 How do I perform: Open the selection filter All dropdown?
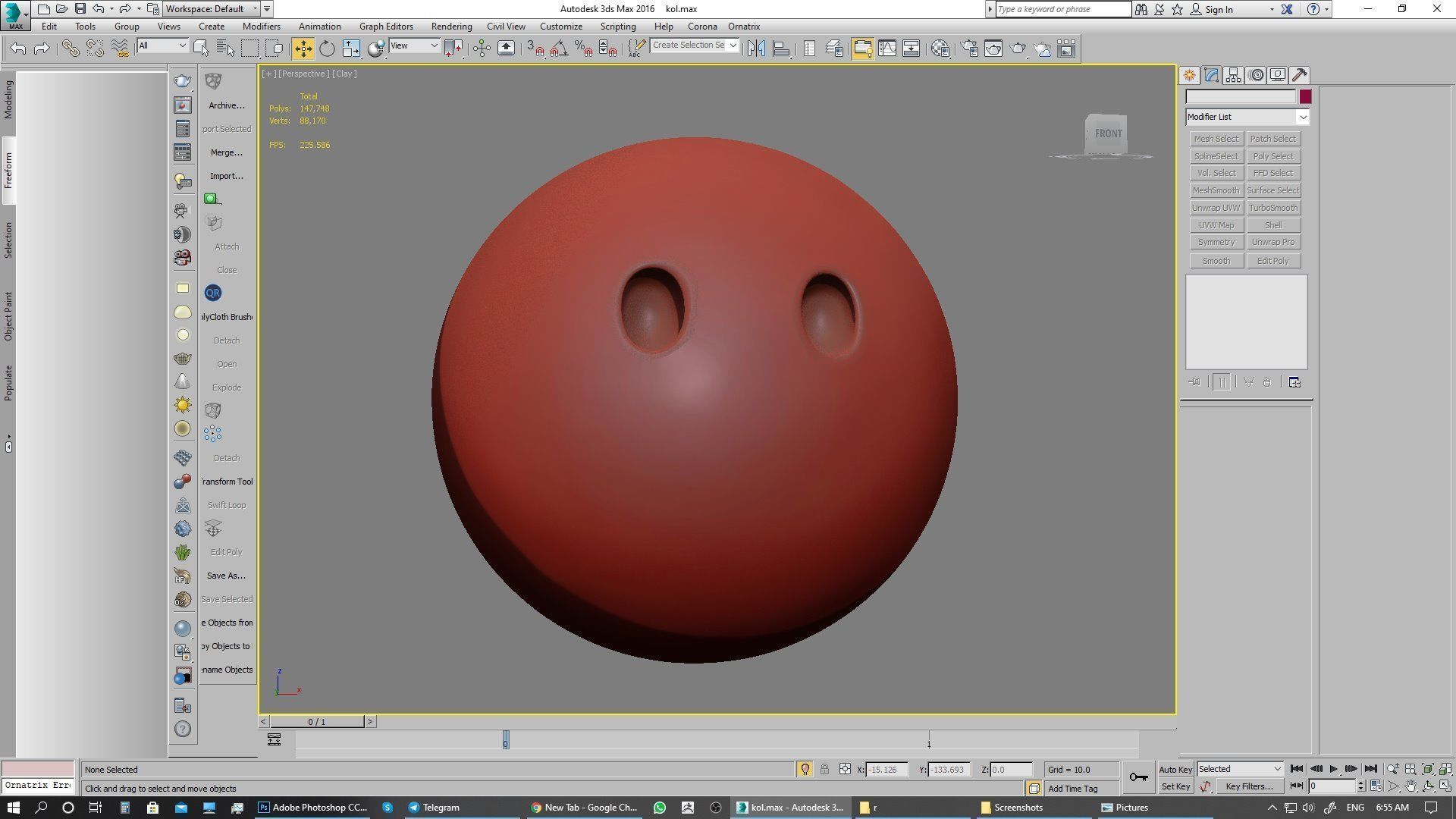point(162,46)
